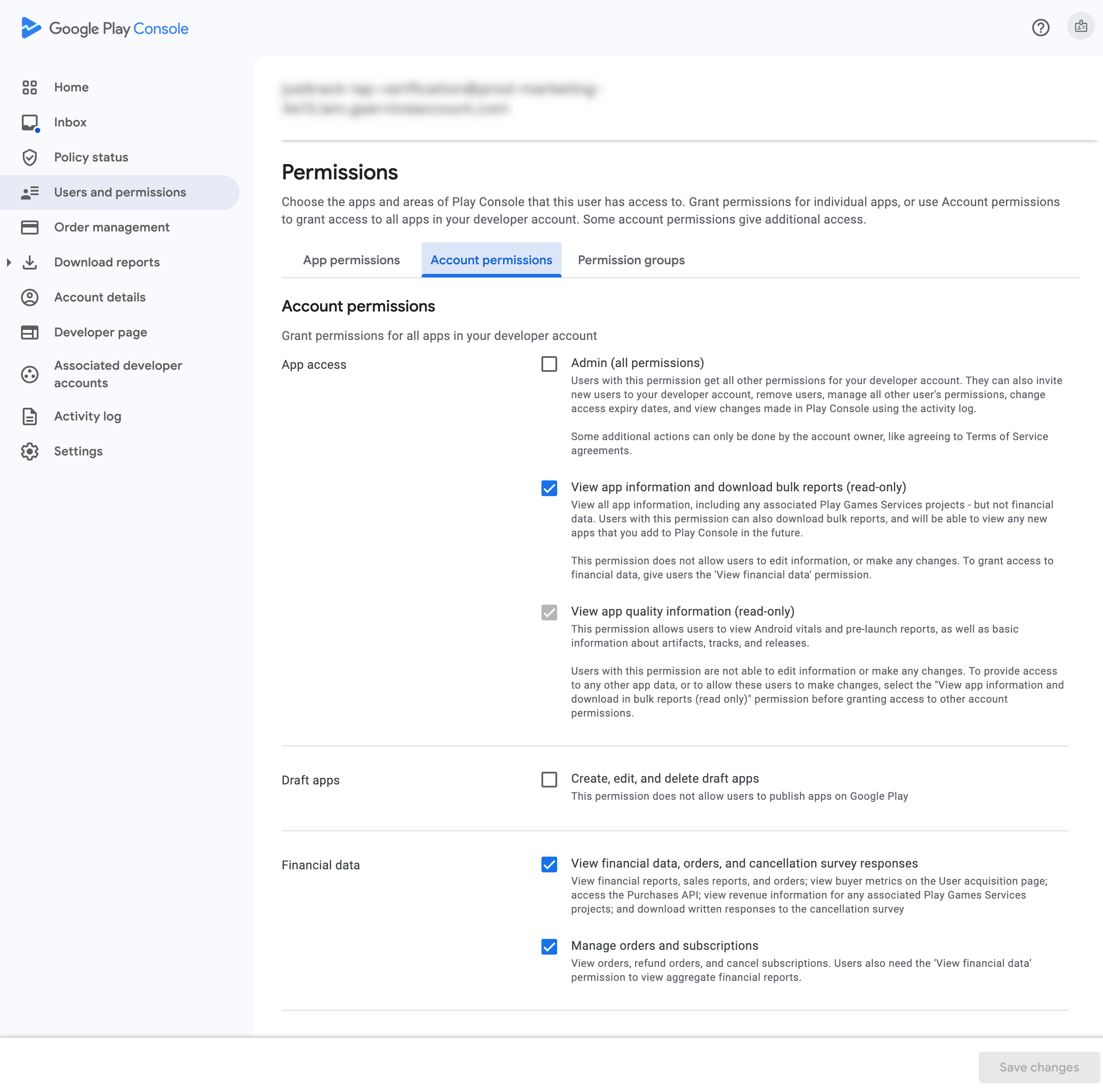Open the Inbox section
The image size is (1103, 1092).
pos(70,122)
